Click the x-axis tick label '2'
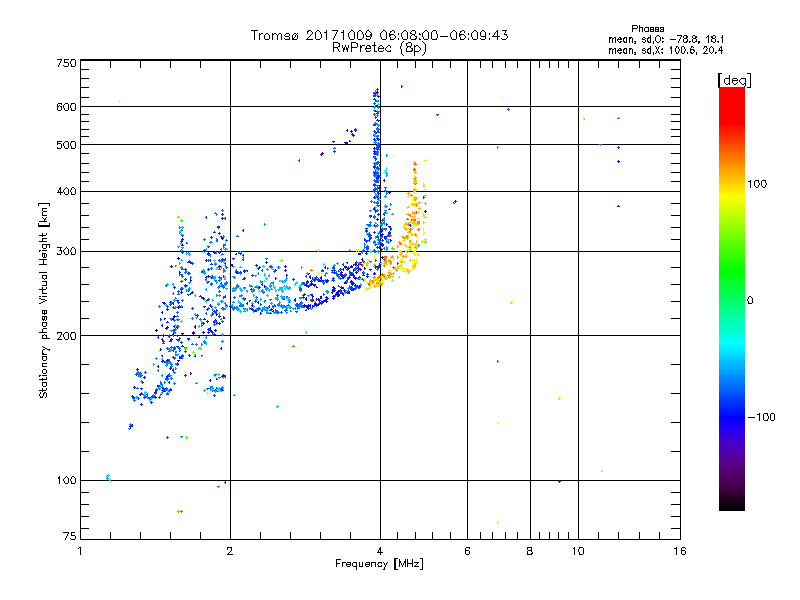Image resolution: width=800 pixels, height=600 pixels. (x=230, y=551)
